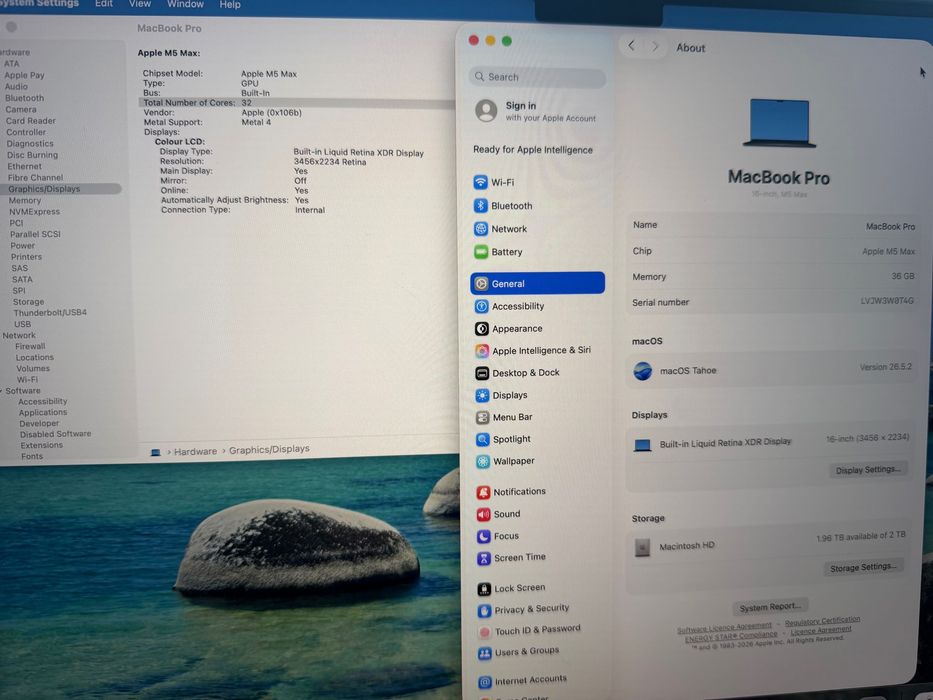The width and height of the screenshot is (933, 700).
Task: Open the ENERGY STAR Compliance link
Action: [731, 637]
